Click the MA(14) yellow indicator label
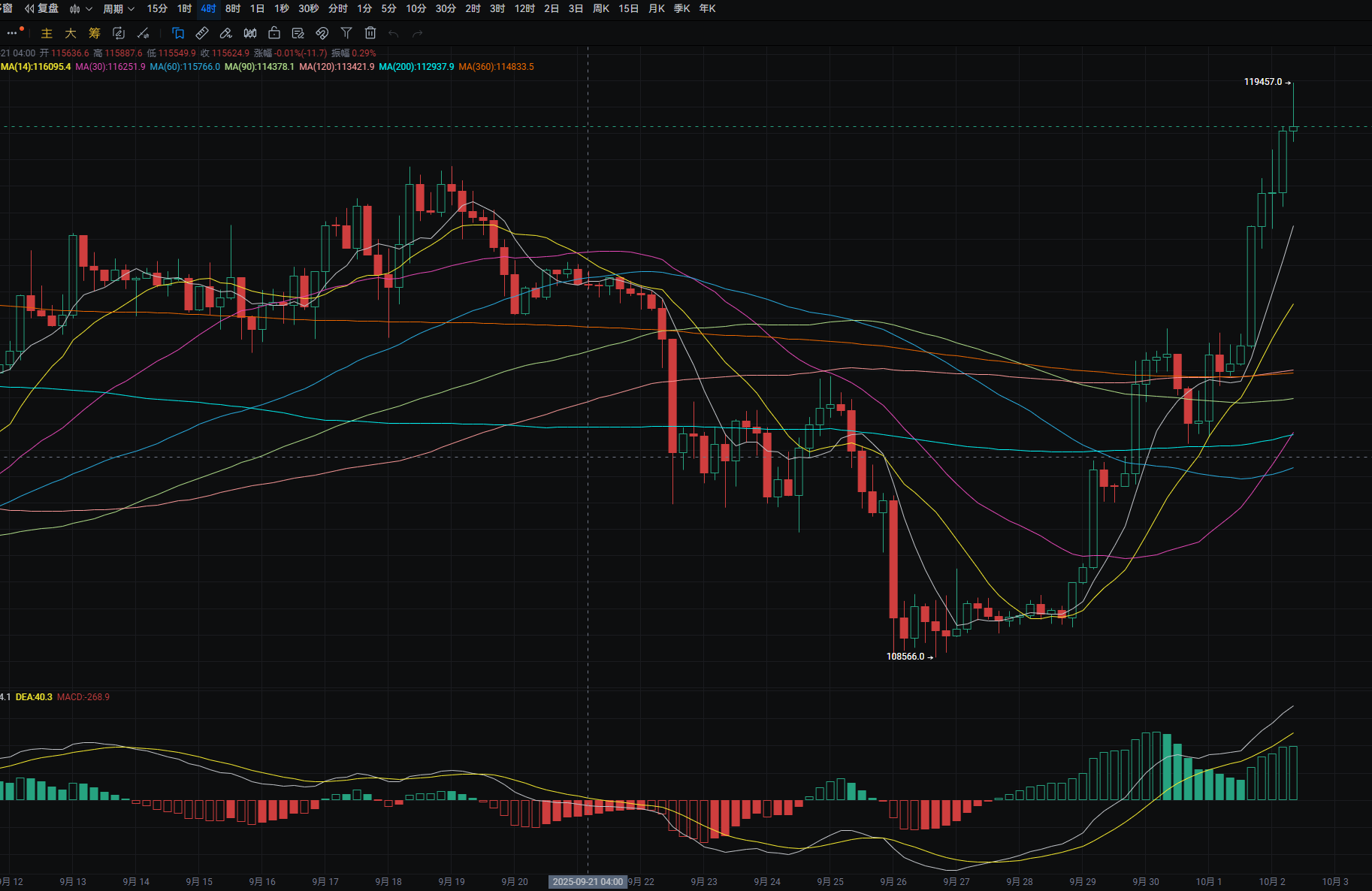 (36, 67)
